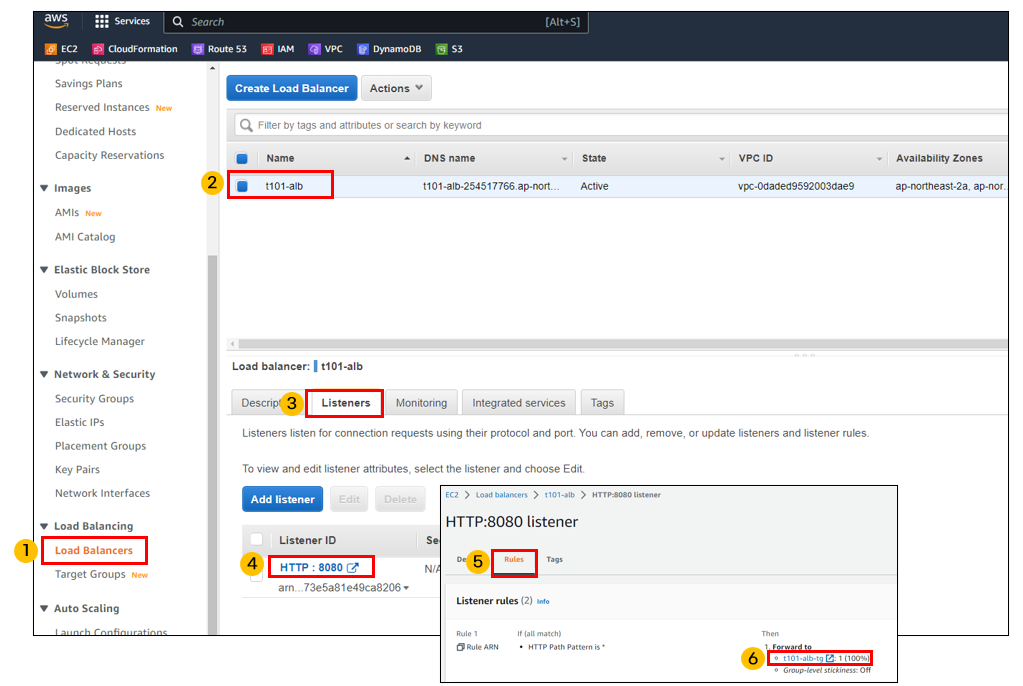Image resolution: width=1023 pixels, height=686 pixels.
Task: Open the DNS name column dropdown arrow
Action: coord(564,159)
